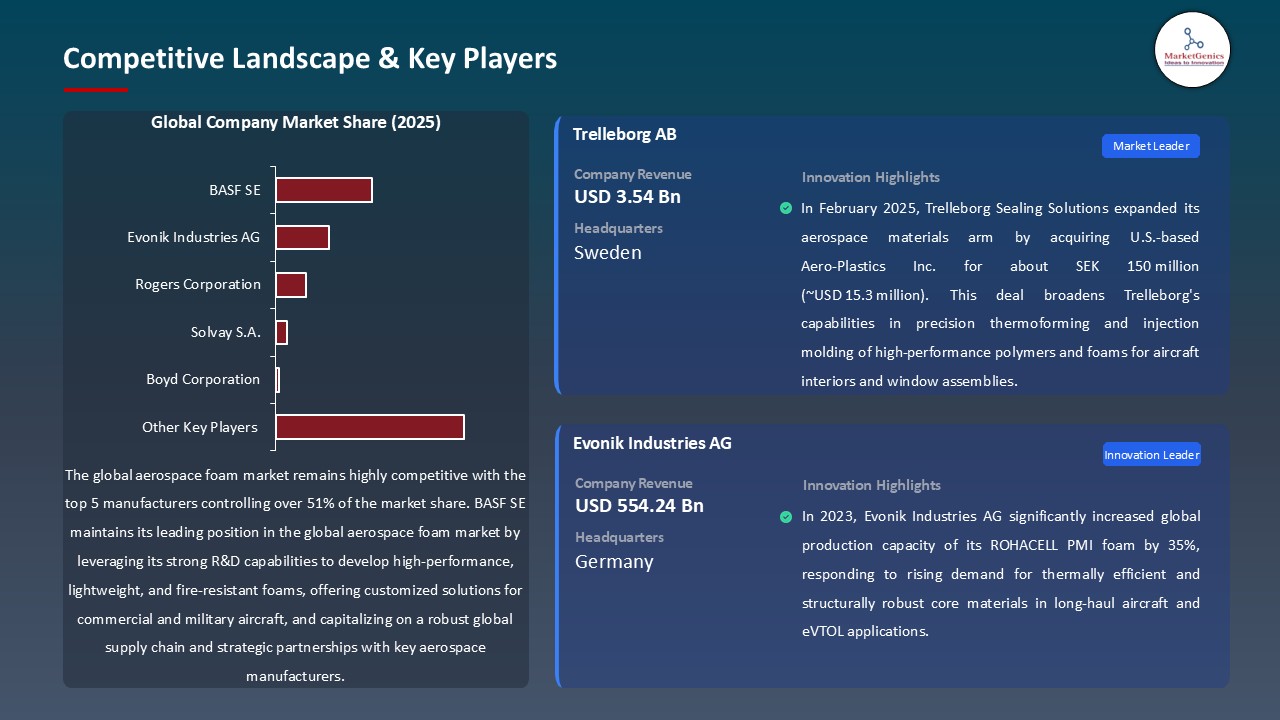Expand the Evonik Industries AG company card
The width and height of the screenshot is (1280, 720).
[x=890, y=555]
